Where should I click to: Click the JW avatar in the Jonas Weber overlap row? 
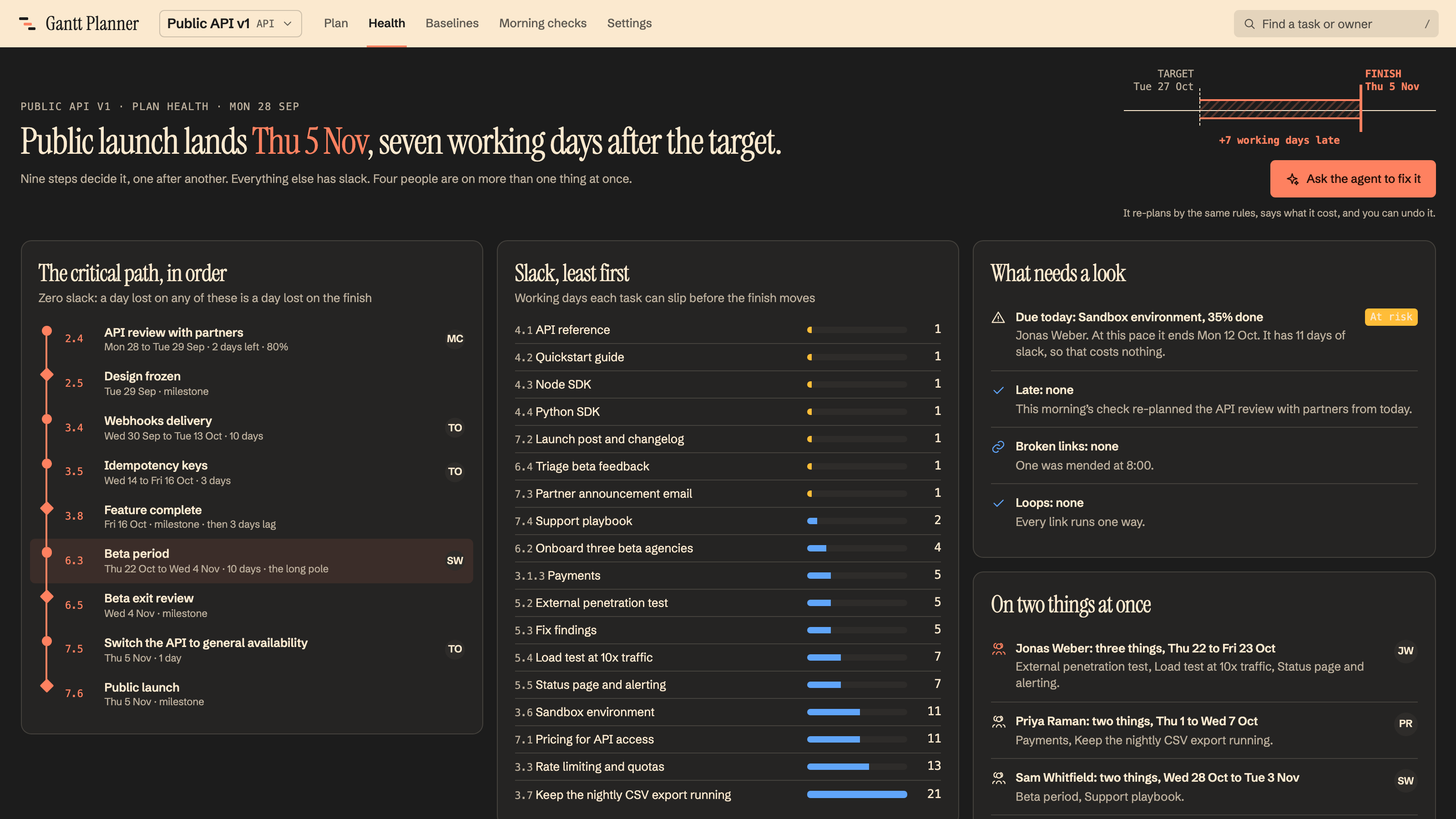point(1405,651)
